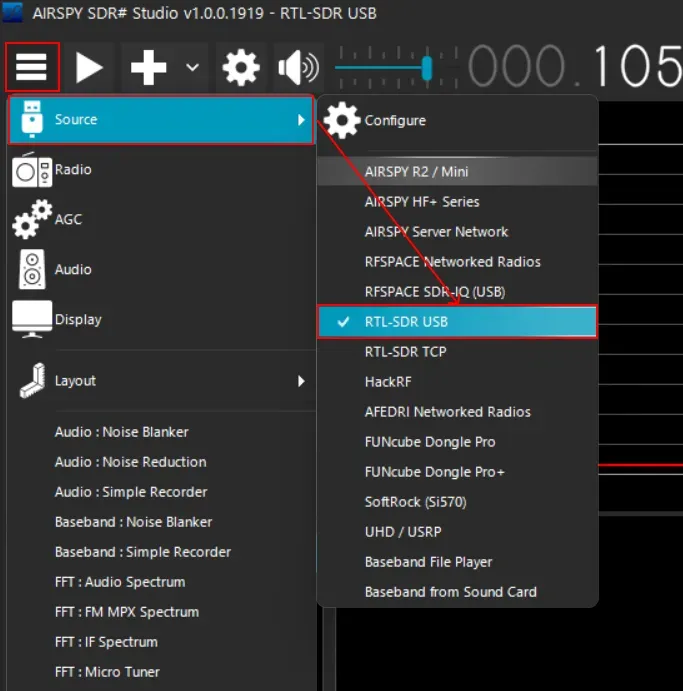Choose Baseband File Player source

coord(457,561)
